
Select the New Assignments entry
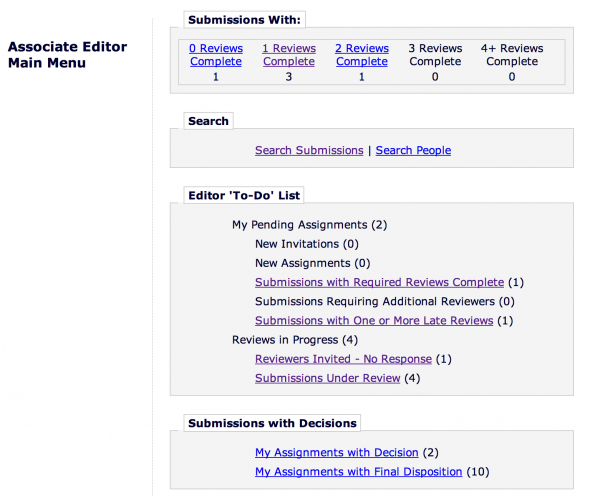312,263
